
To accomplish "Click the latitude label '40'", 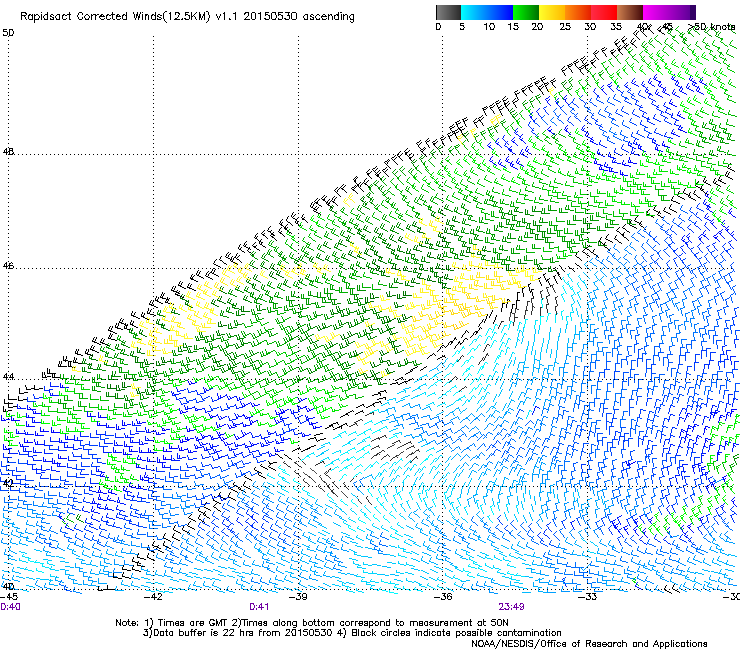I will tap(8, 587).
